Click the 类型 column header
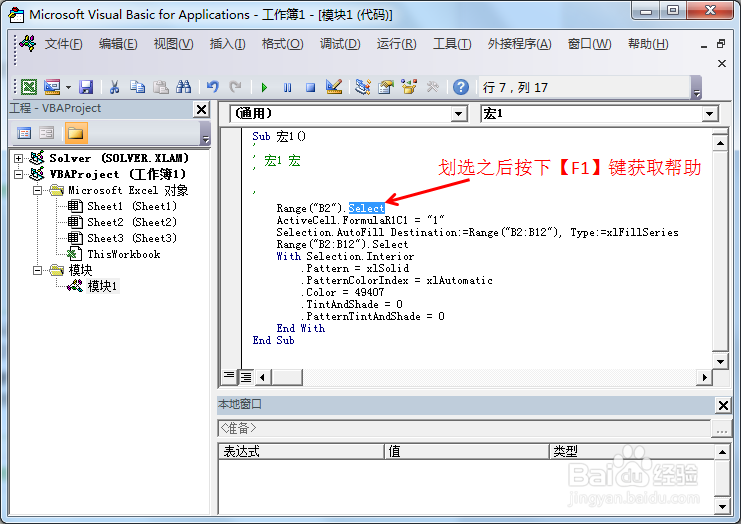Viewport: 741px width, 524px height. pyautogui.click(x=632, y=451)
